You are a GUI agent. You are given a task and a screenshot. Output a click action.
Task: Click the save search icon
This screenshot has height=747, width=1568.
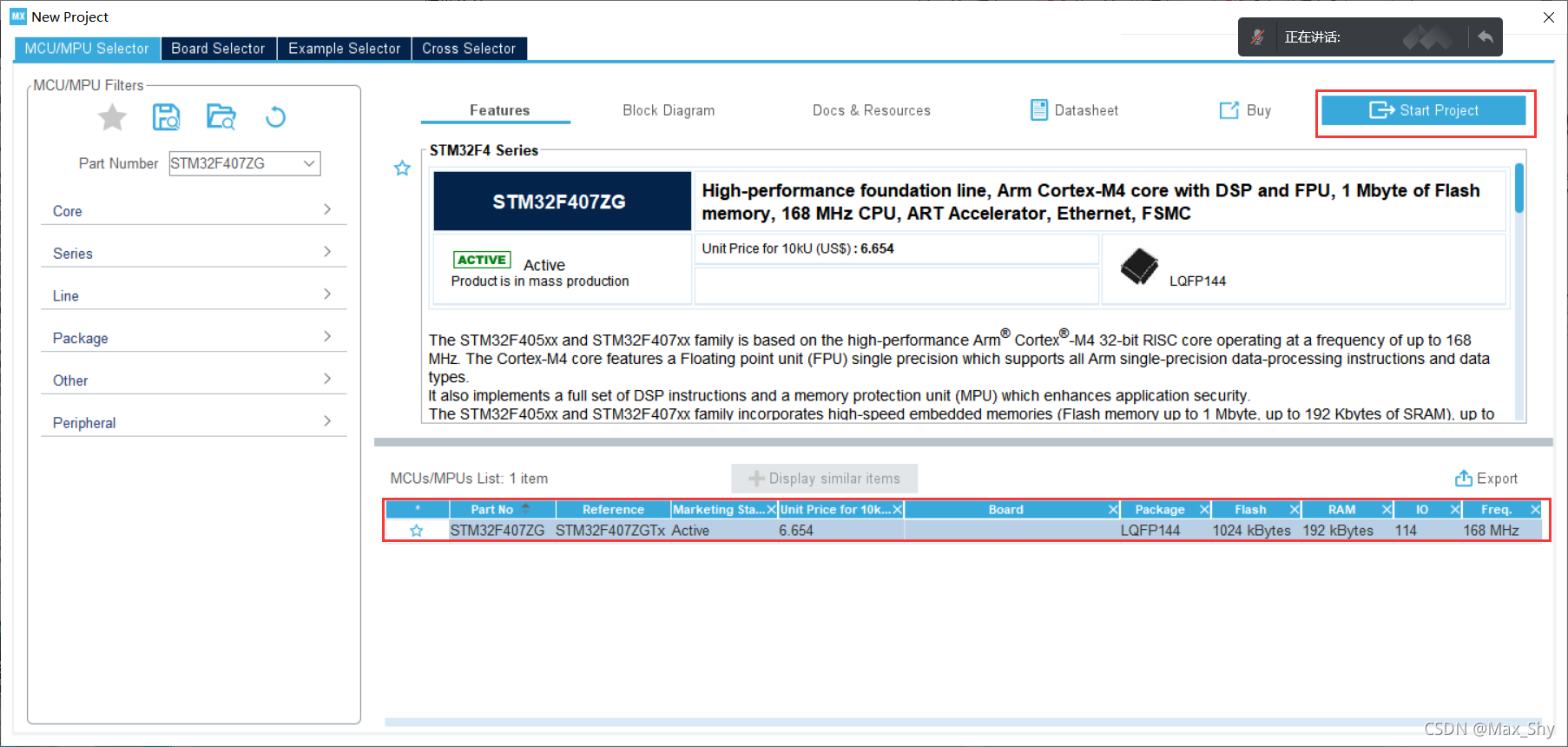[166, 116]
